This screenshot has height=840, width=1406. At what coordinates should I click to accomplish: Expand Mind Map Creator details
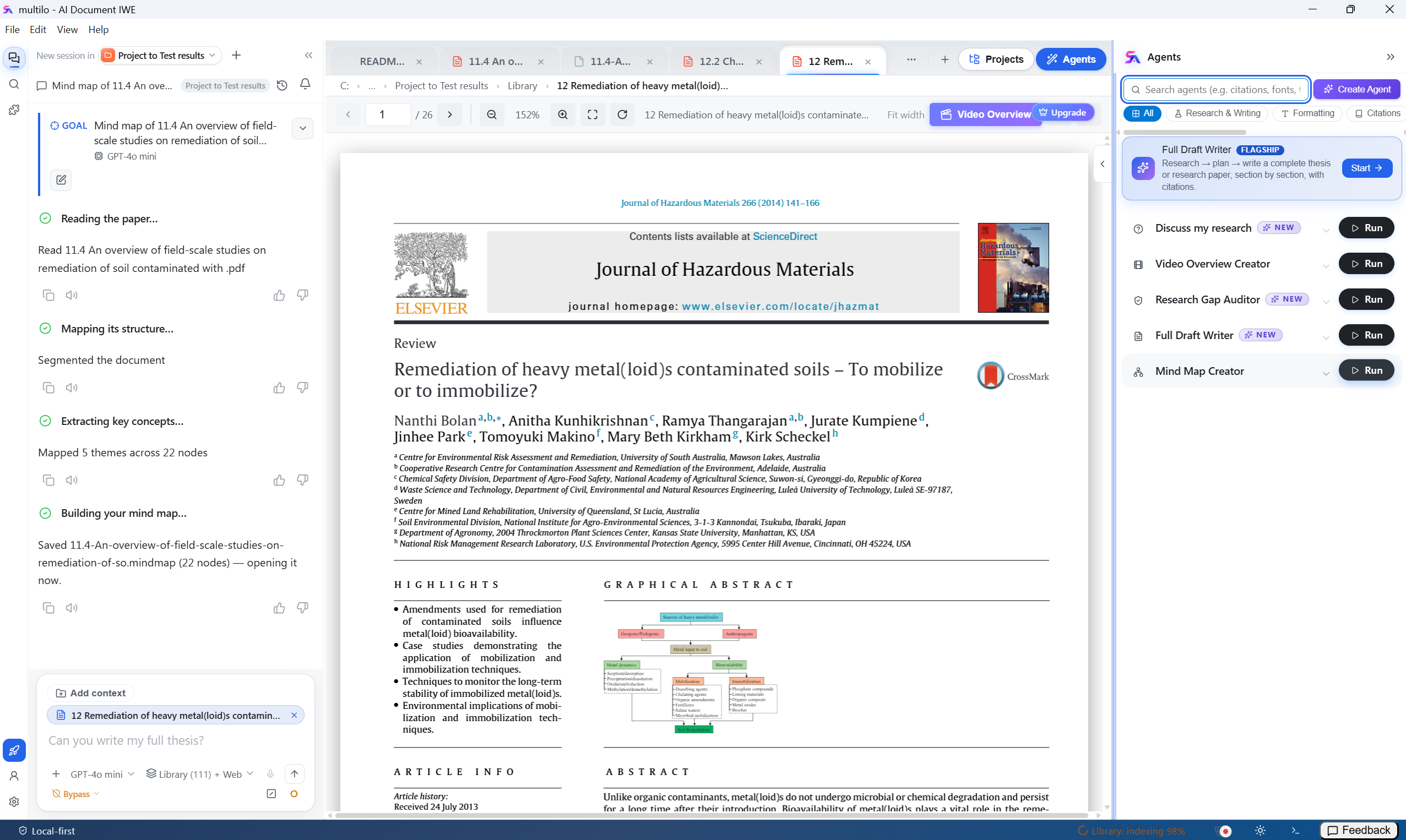coord(1326,373)
